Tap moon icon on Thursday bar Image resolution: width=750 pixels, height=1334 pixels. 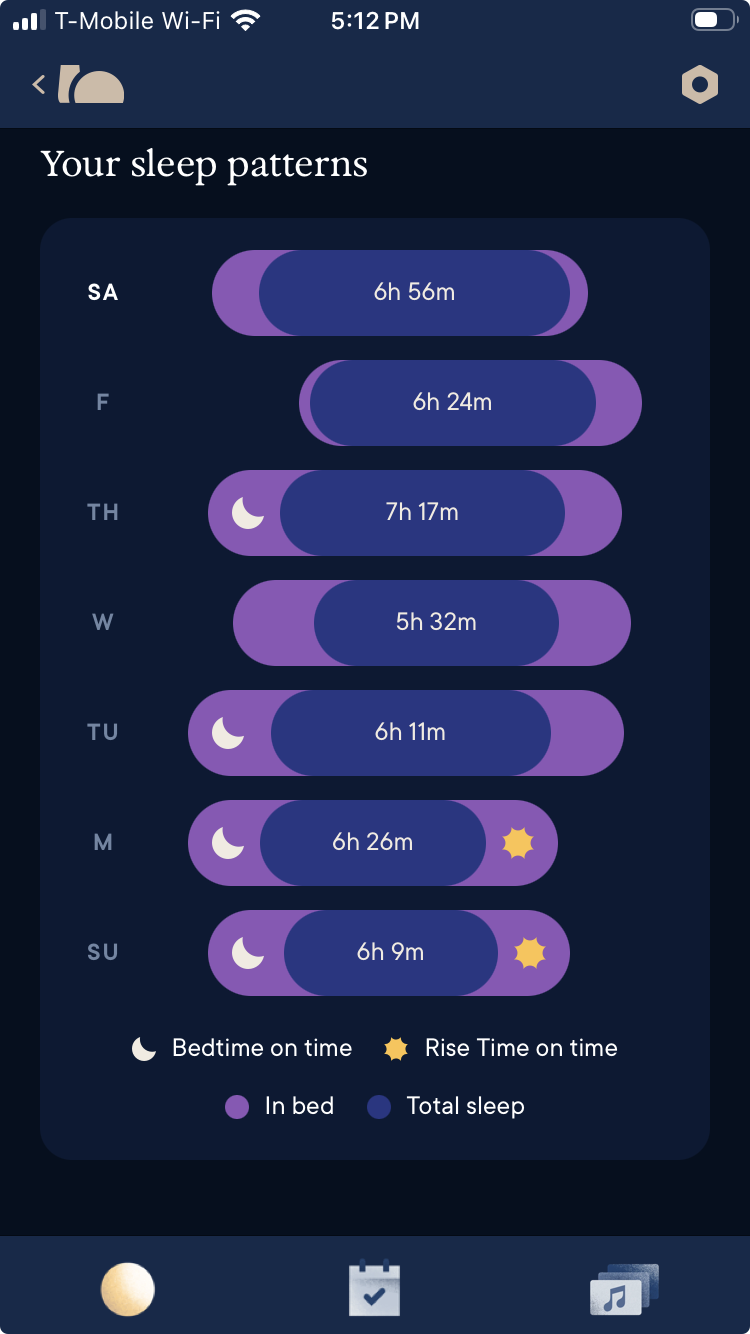(248, 513)
